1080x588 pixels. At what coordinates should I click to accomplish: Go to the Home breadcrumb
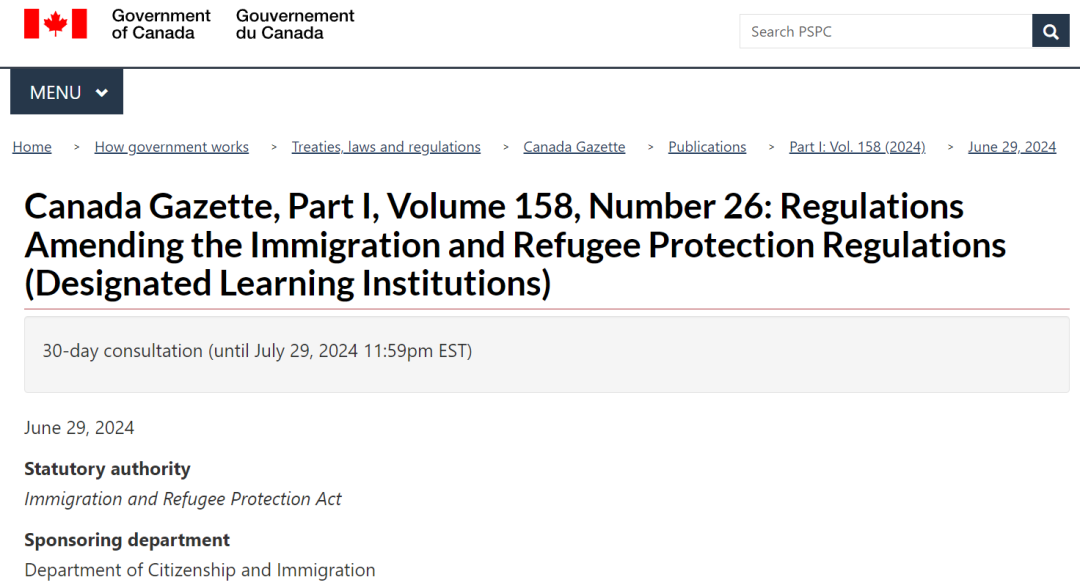[32, 147]
